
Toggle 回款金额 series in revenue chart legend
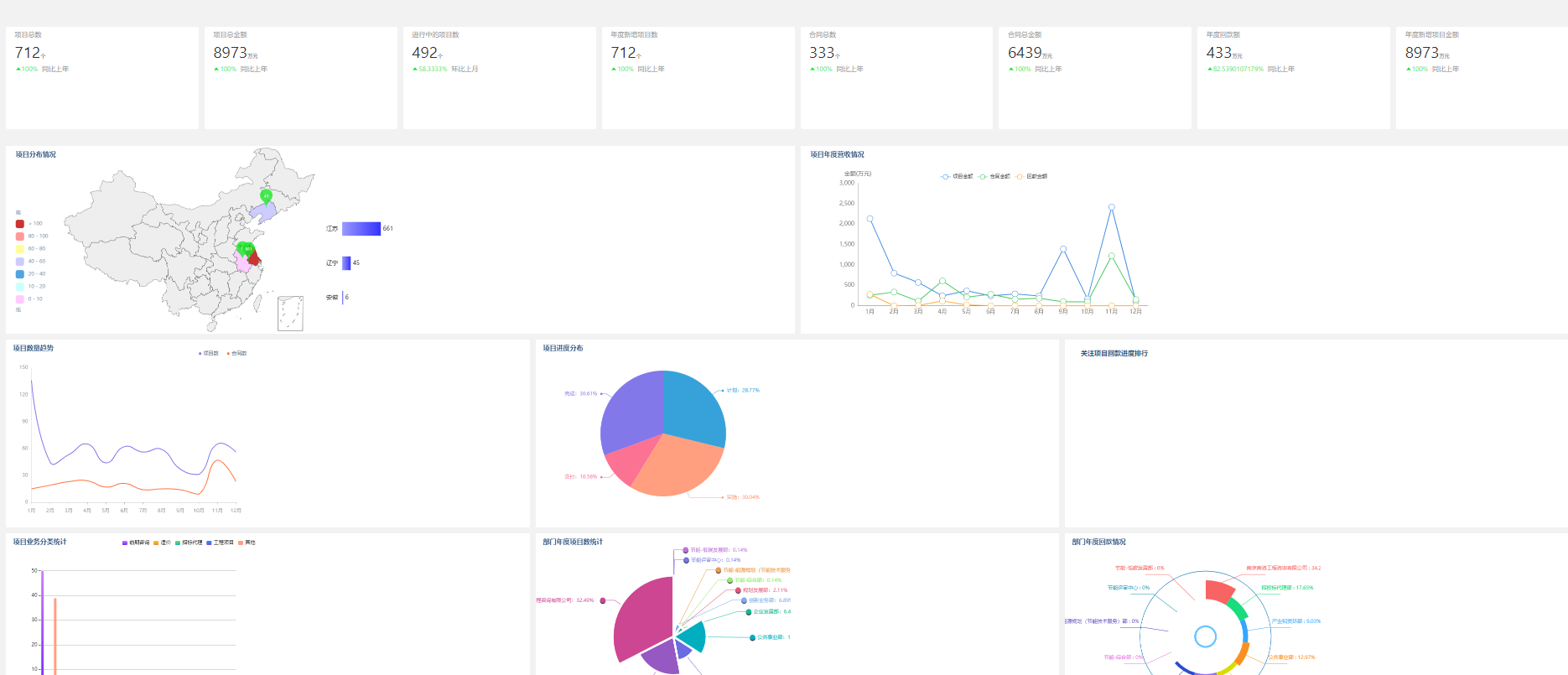point(1031,176)
